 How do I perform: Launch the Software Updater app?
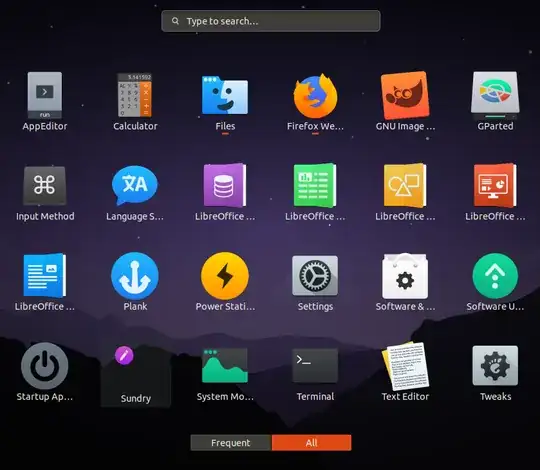tap(495, 276)
